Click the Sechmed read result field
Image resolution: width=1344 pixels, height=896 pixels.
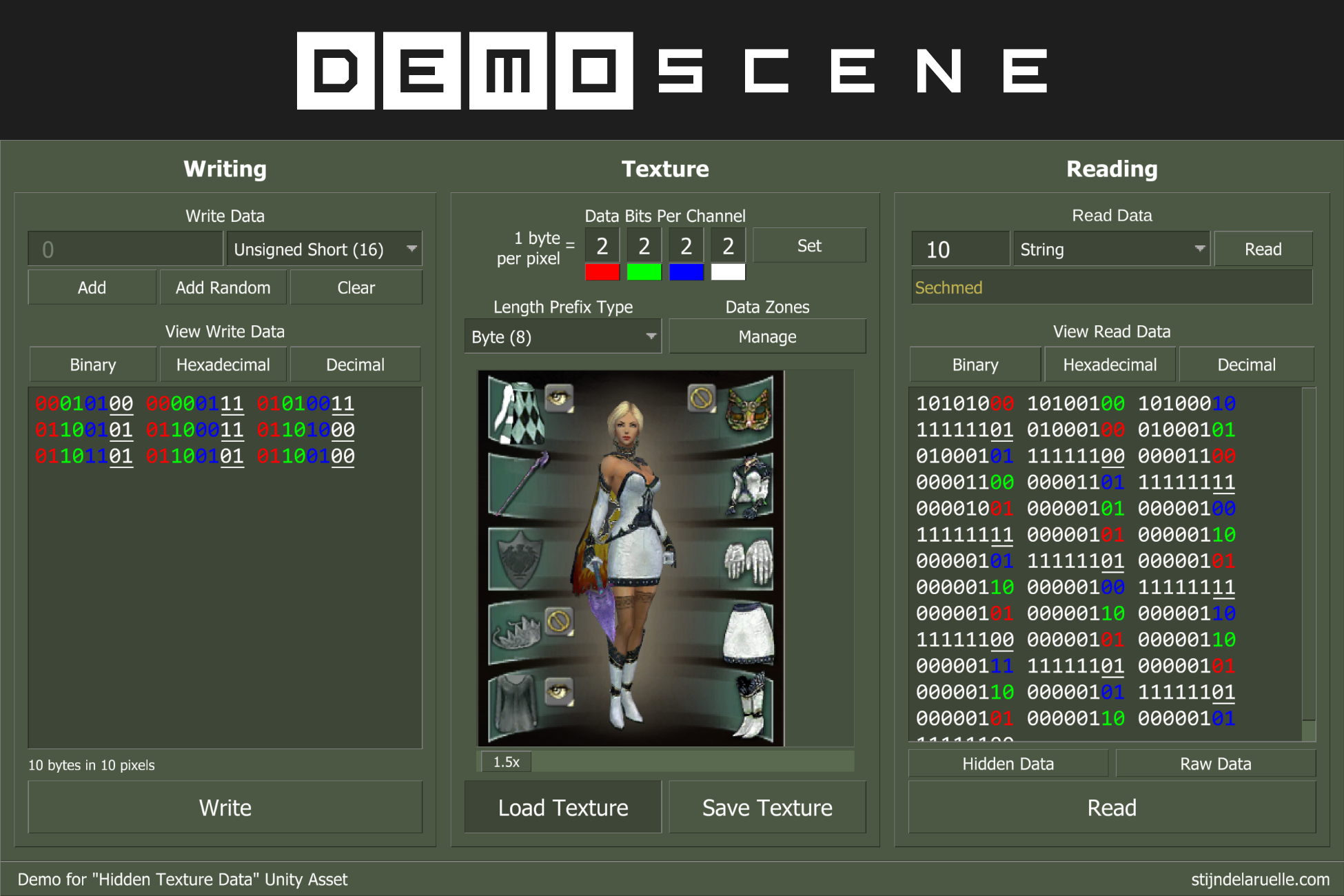[x=1112, y=287]
